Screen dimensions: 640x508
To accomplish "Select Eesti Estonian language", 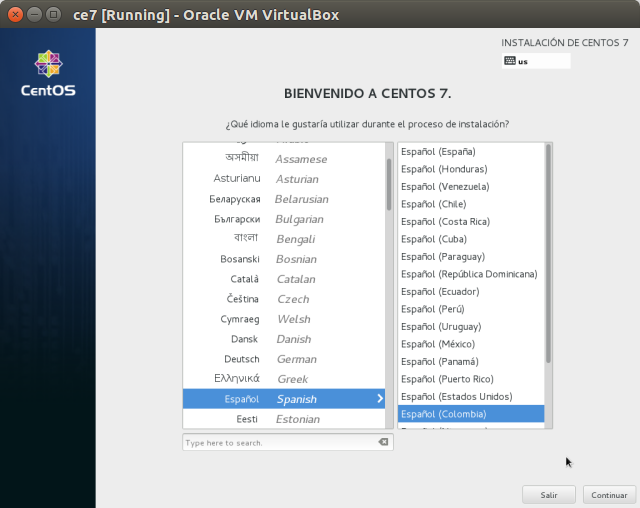I will (284, 419).
